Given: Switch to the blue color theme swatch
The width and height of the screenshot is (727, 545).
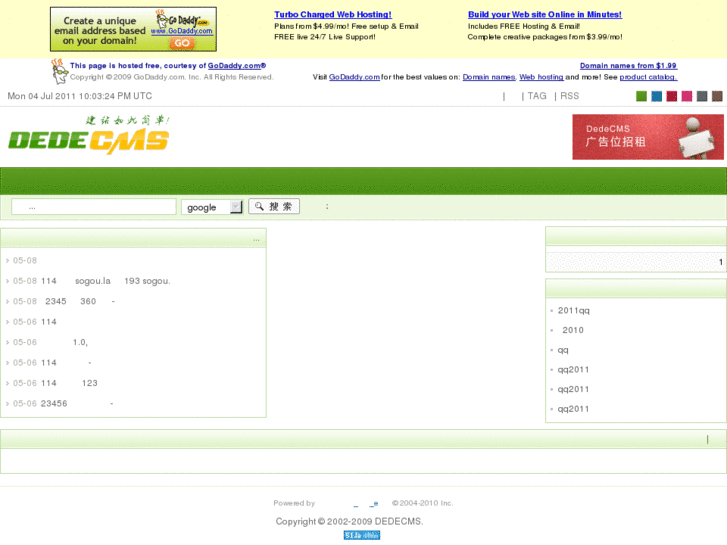Looking at the screenshot, I should click(x=657, y=96).
